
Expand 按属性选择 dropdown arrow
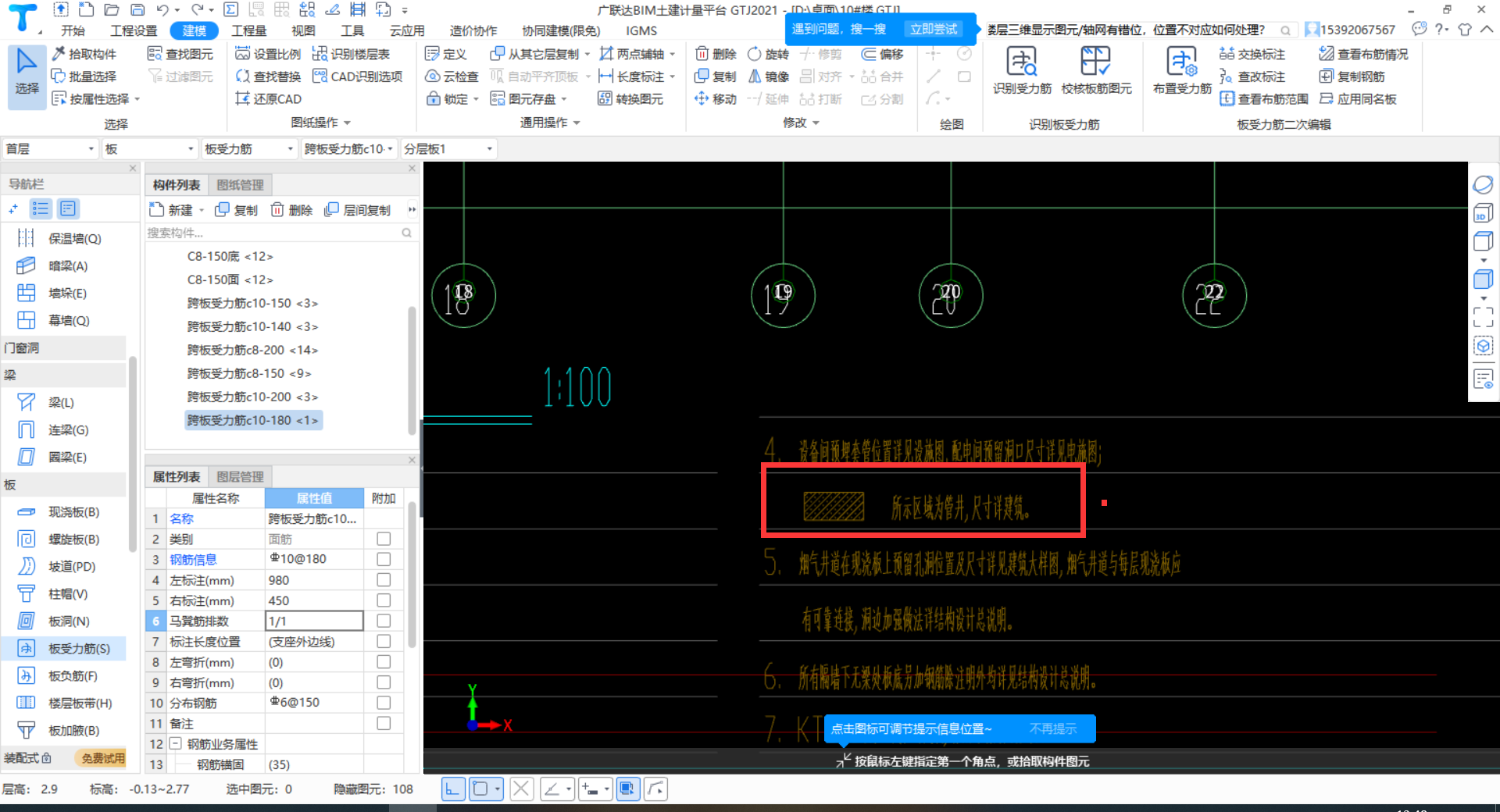(137, 100)
